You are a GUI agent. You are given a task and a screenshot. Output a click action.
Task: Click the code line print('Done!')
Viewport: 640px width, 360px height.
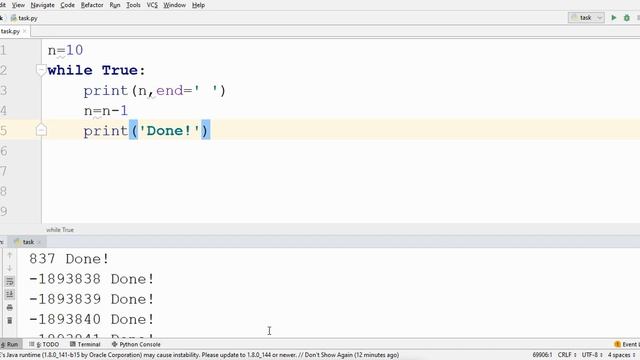pyautogui.click(x=147, y=131)
